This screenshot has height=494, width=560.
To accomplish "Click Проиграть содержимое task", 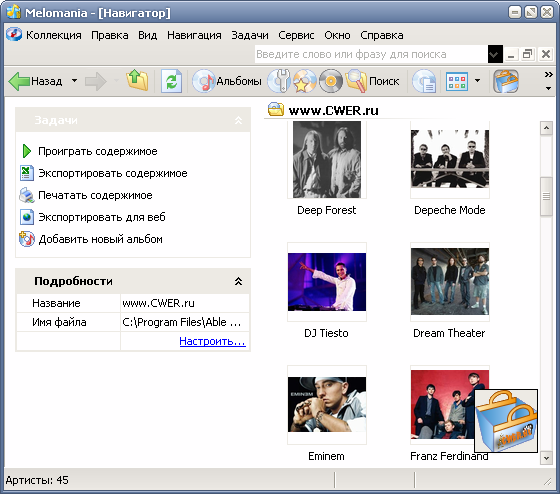I will (x=98, y=151).
